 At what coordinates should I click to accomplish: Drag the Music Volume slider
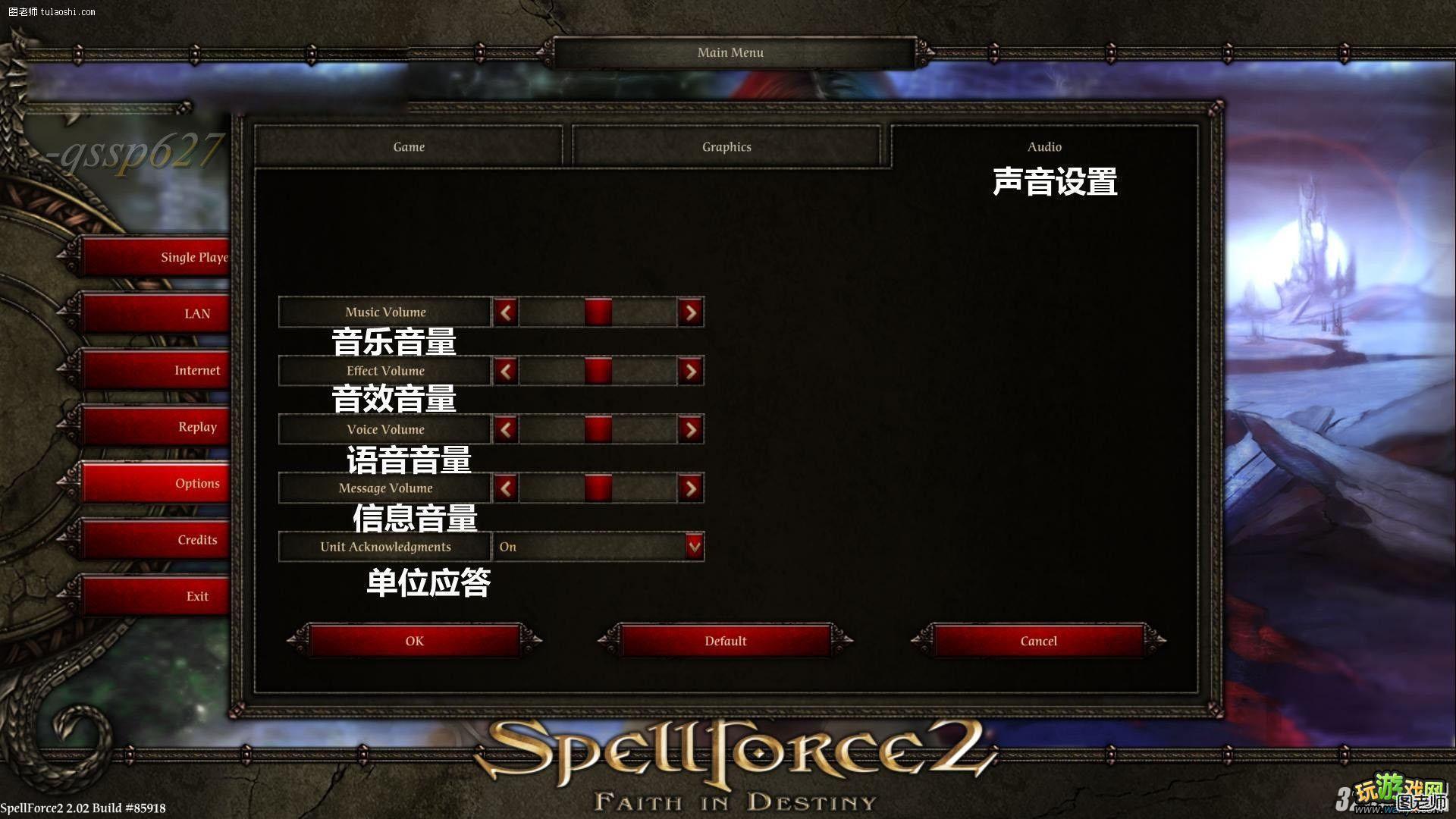598,311
